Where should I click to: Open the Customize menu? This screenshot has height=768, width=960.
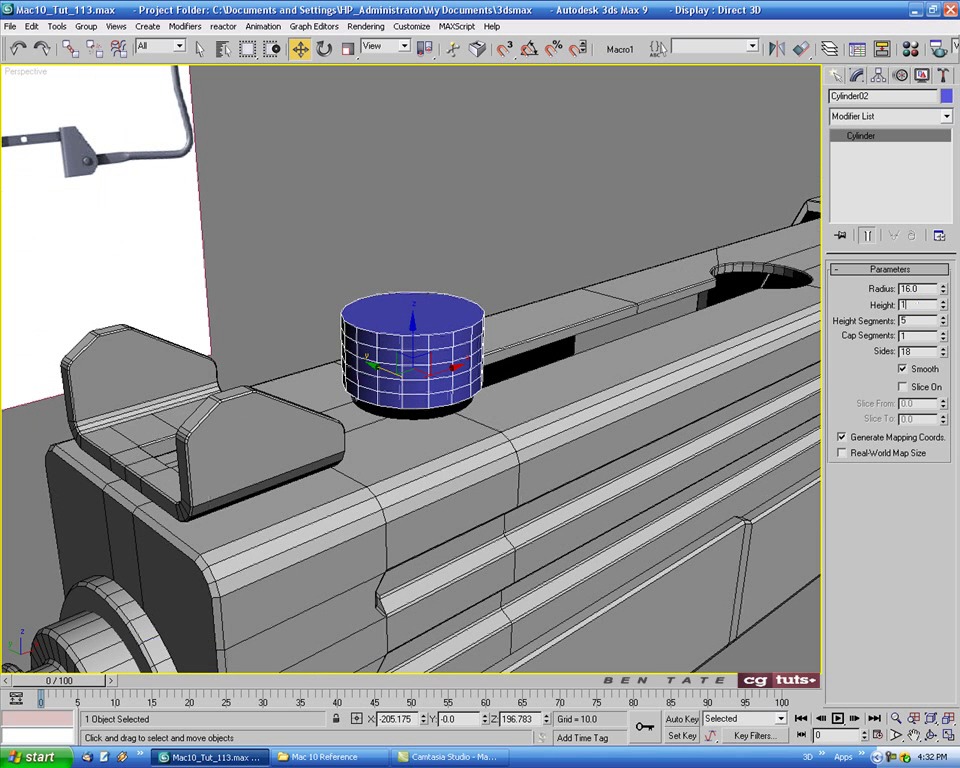pyautogui.click(x=411, y=26)
